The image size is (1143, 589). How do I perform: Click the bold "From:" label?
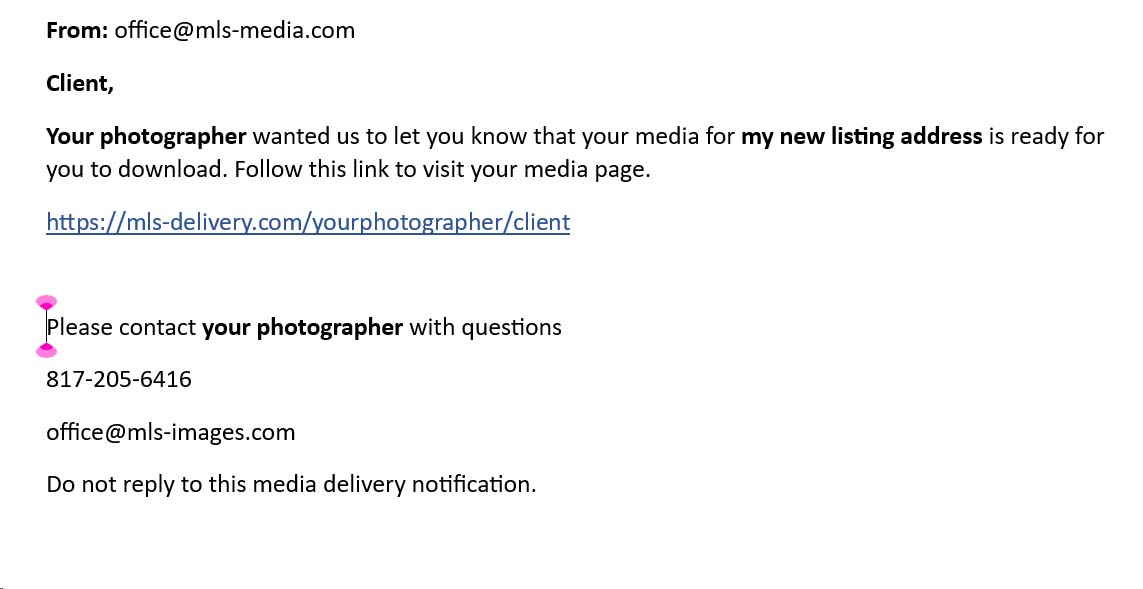77,30
